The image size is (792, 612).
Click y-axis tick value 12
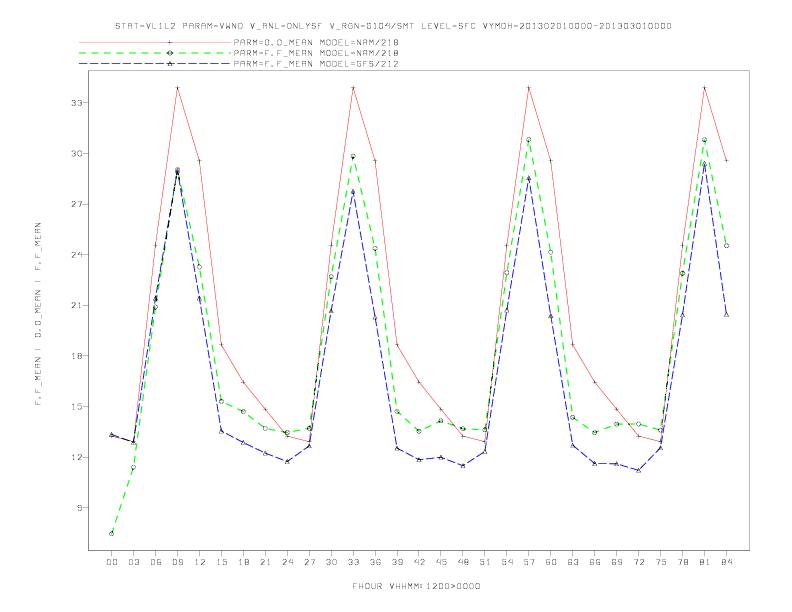(76, 457)
